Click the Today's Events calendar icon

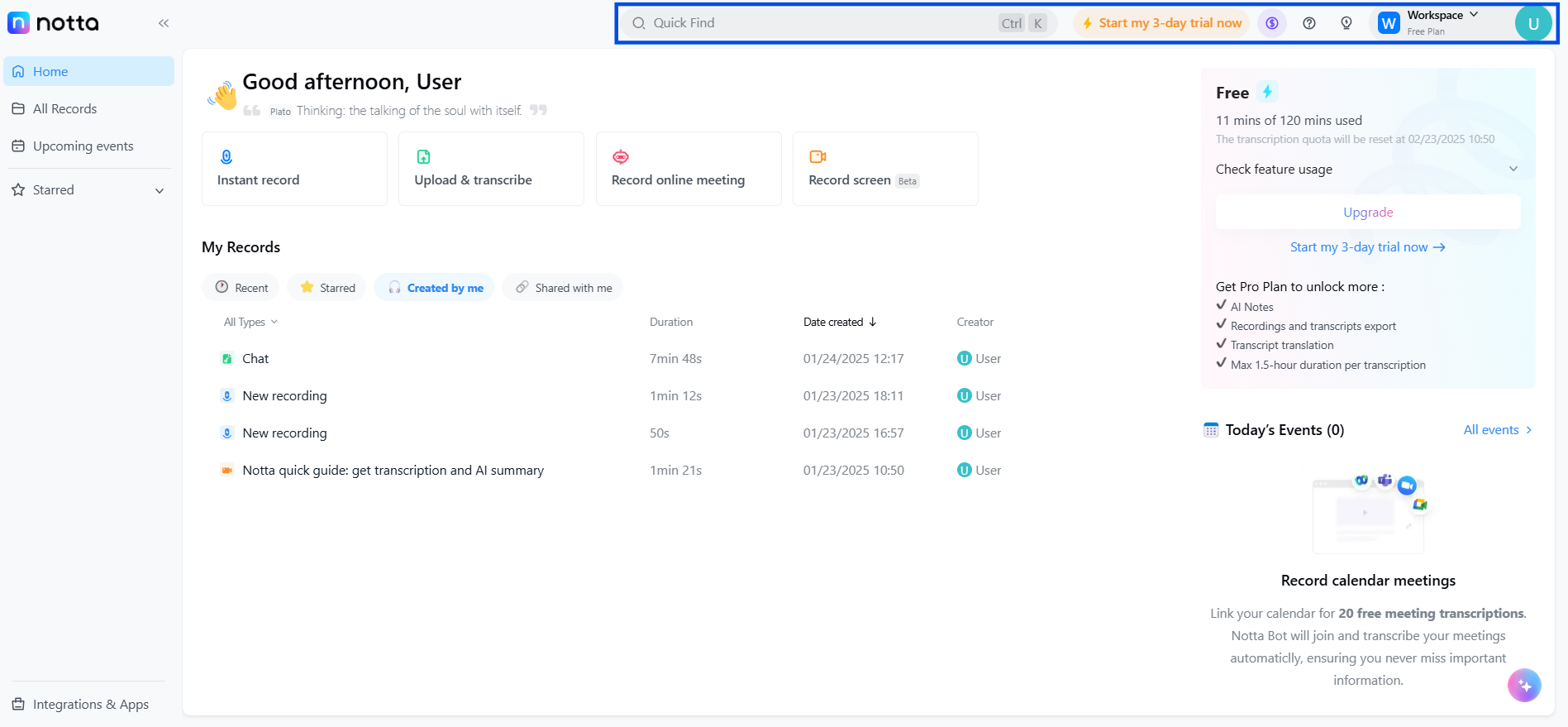(x=1211, y=429)
